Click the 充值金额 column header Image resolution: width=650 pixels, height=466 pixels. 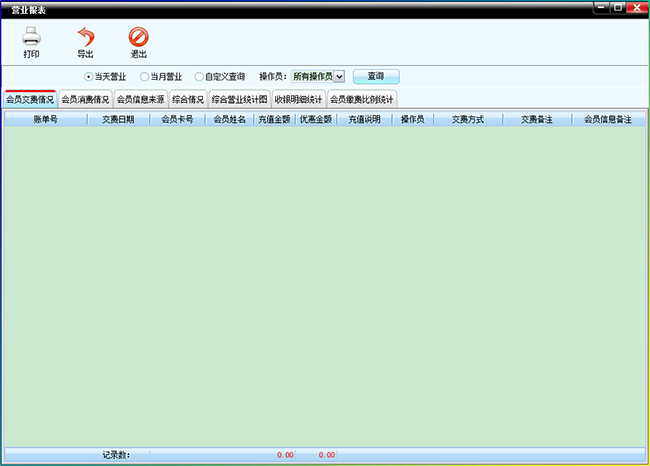tap(273, 119)
